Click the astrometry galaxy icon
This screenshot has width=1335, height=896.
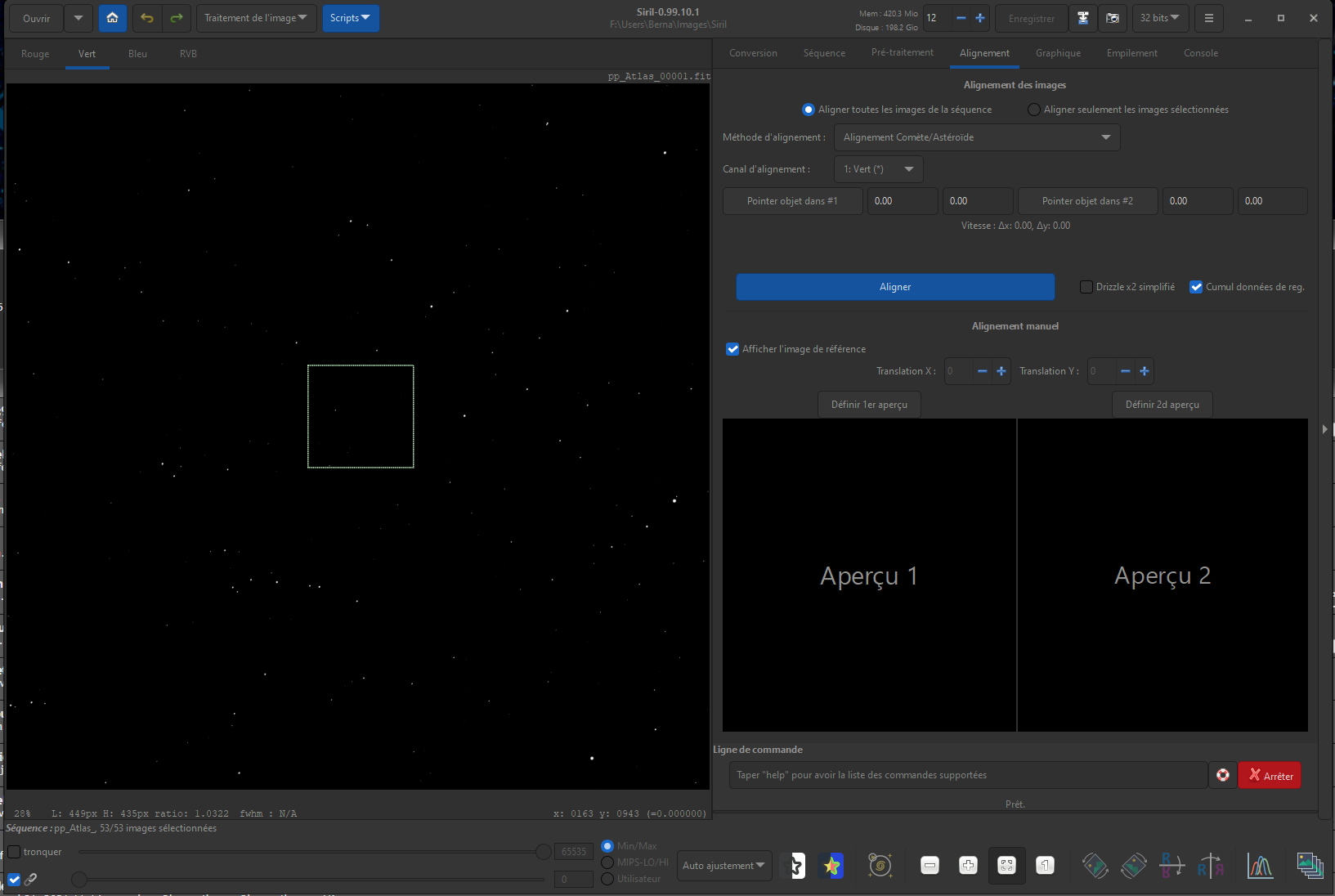point(880,865)
